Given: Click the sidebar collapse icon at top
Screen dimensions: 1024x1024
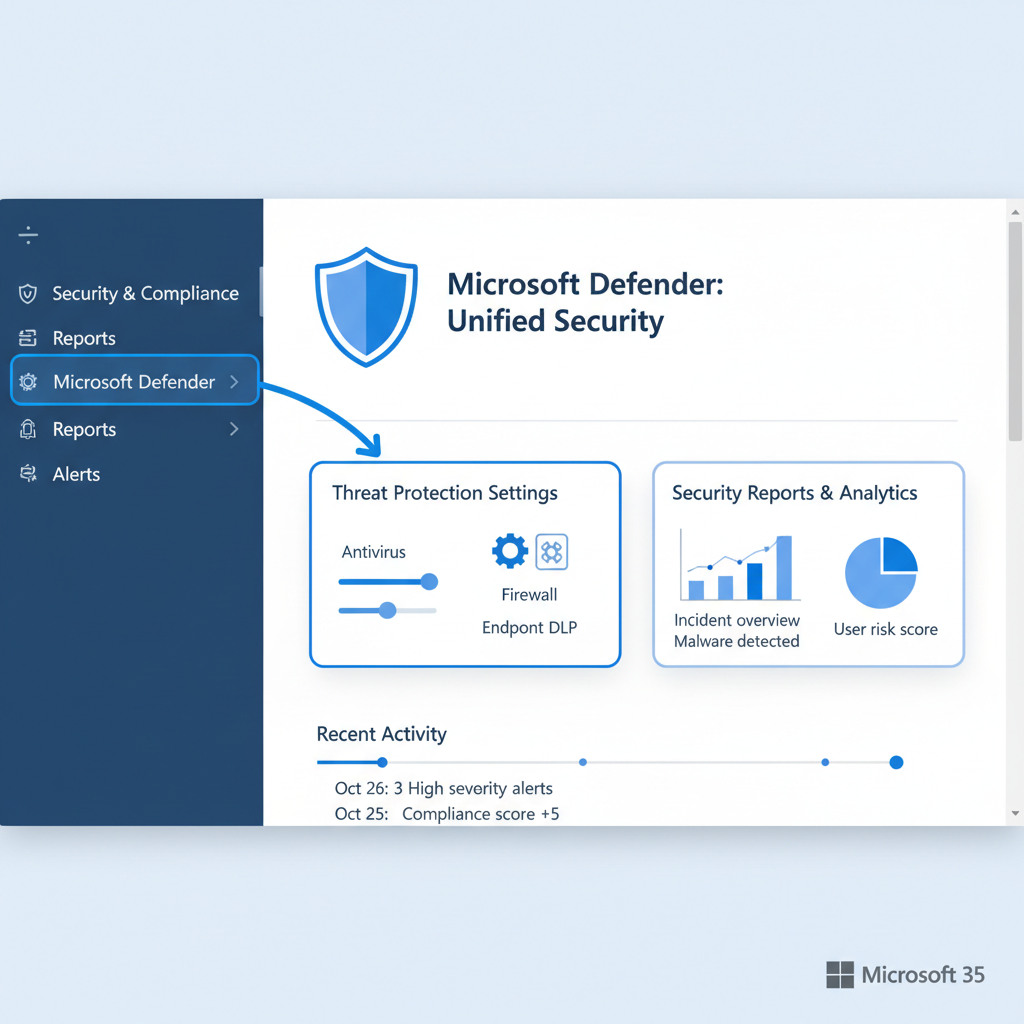Looking at the screenshot, I should 28,234.
